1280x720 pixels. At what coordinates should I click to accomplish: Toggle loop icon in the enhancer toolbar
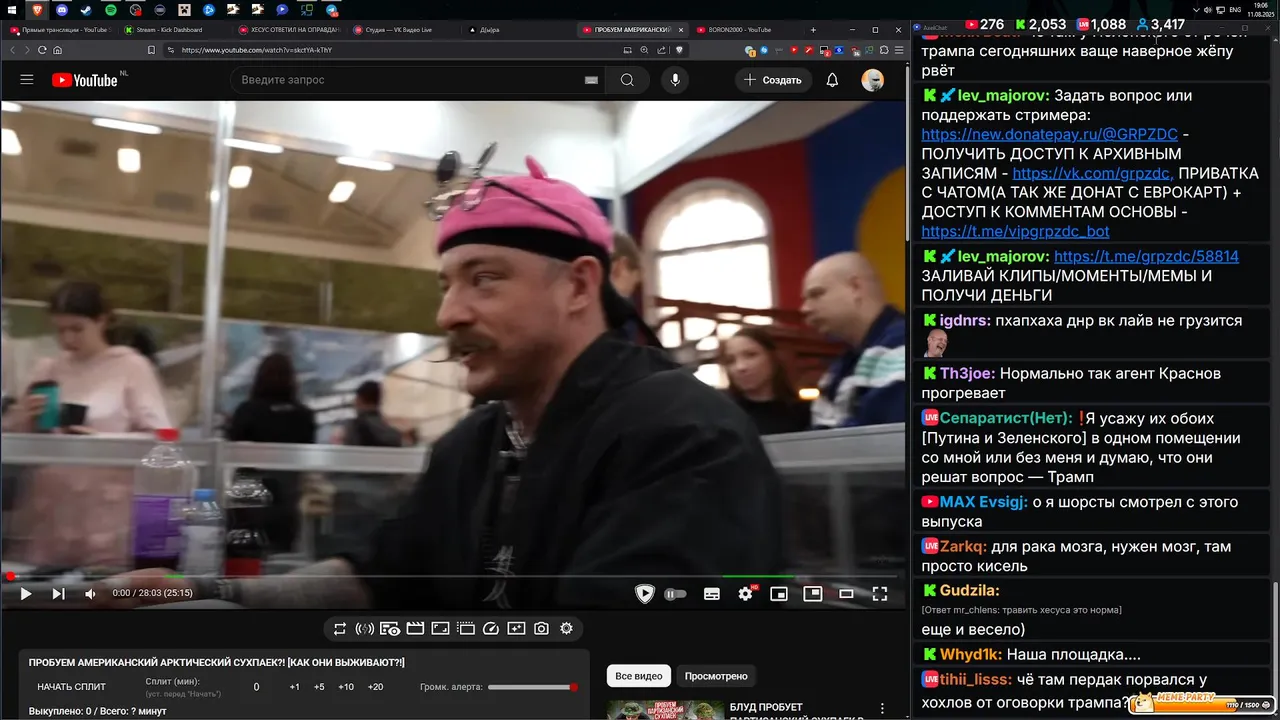(340, 629)
